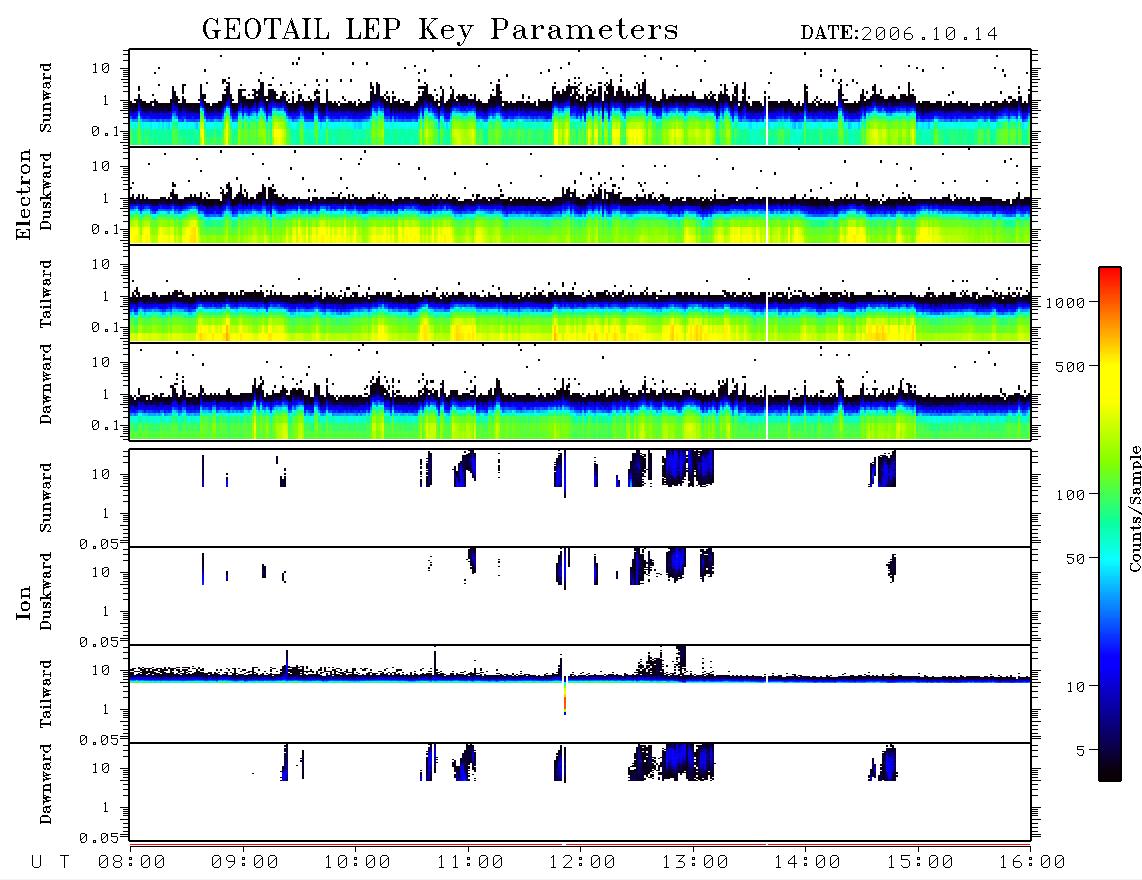Viewport: 1142px width, 880px height.
Task: Click the 1000 colorbar tick label
Action: pyautogui.click(x=1065, y=303)
